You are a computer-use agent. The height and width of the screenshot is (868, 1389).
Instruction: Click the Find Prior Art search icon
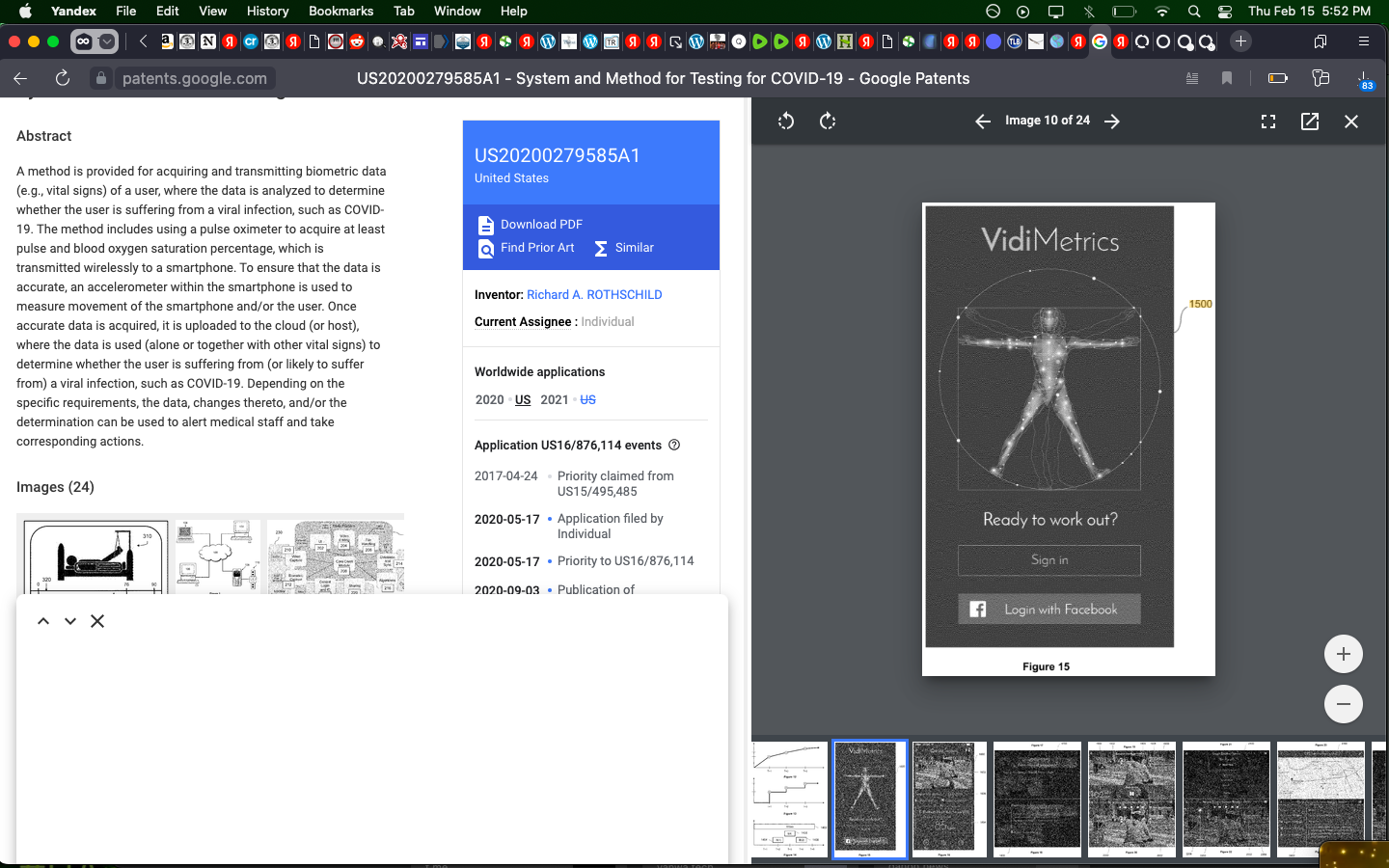pyautogui.click(x=486, y=249)
